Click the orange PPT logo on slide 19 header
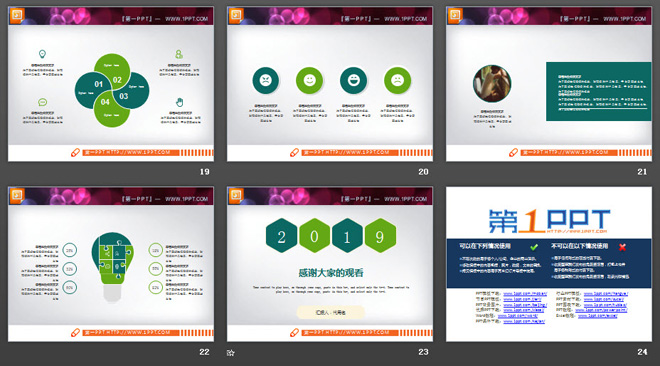Image resolution: width=660 pixels, height=366 pixels. point(17,16)
